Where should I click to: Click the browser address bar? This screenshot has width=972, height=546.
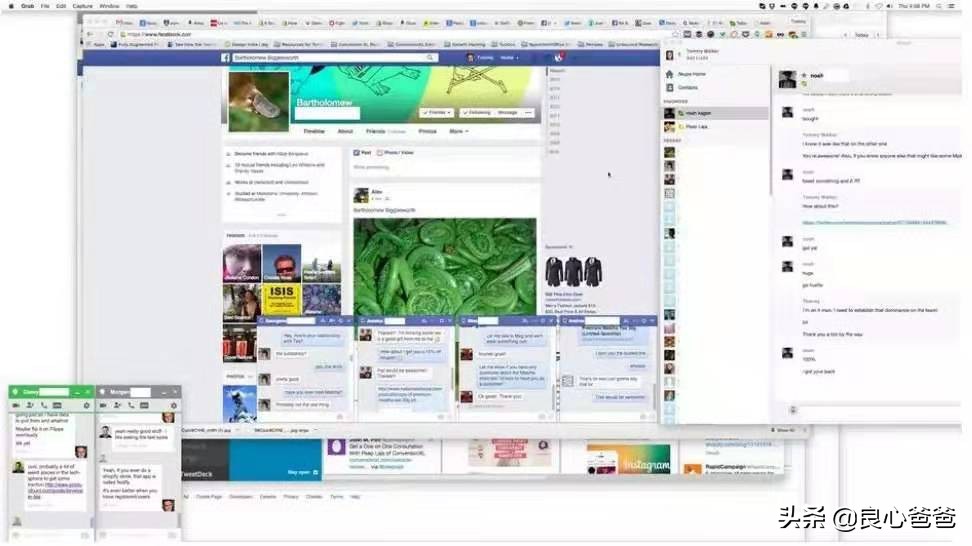pyautogui.click(x=397, y=34)
